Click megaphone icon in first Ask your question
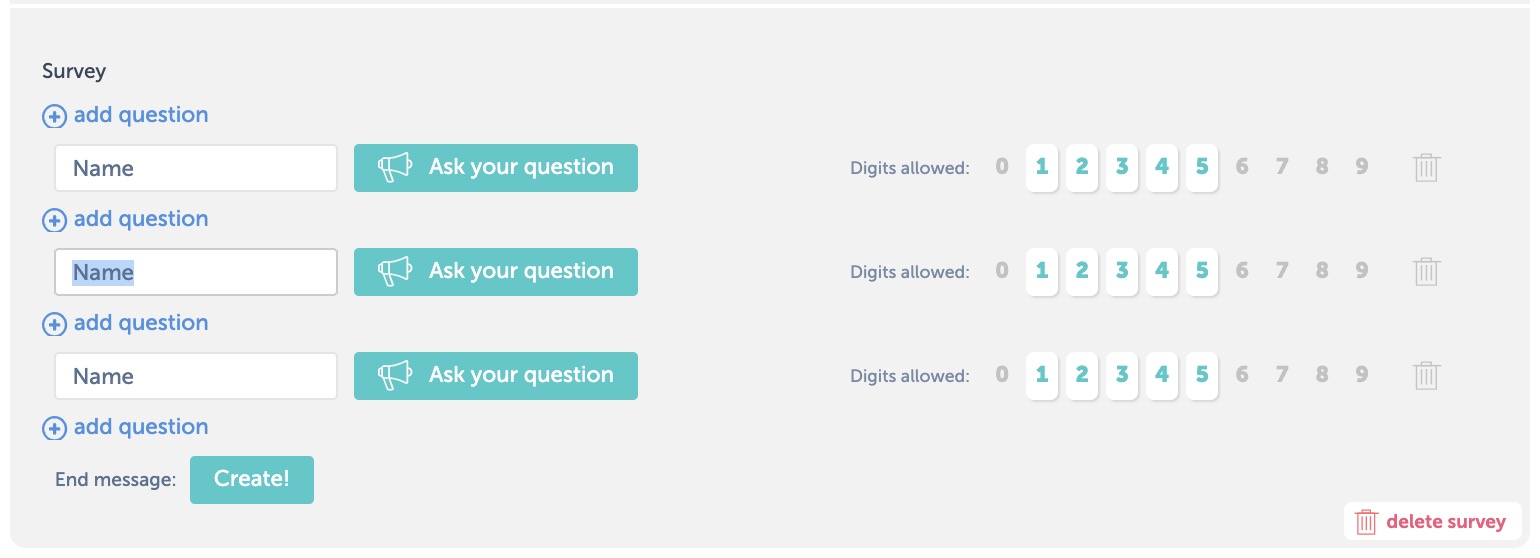The height and width of the screenshot is (558, 1540). coord(394,168)
